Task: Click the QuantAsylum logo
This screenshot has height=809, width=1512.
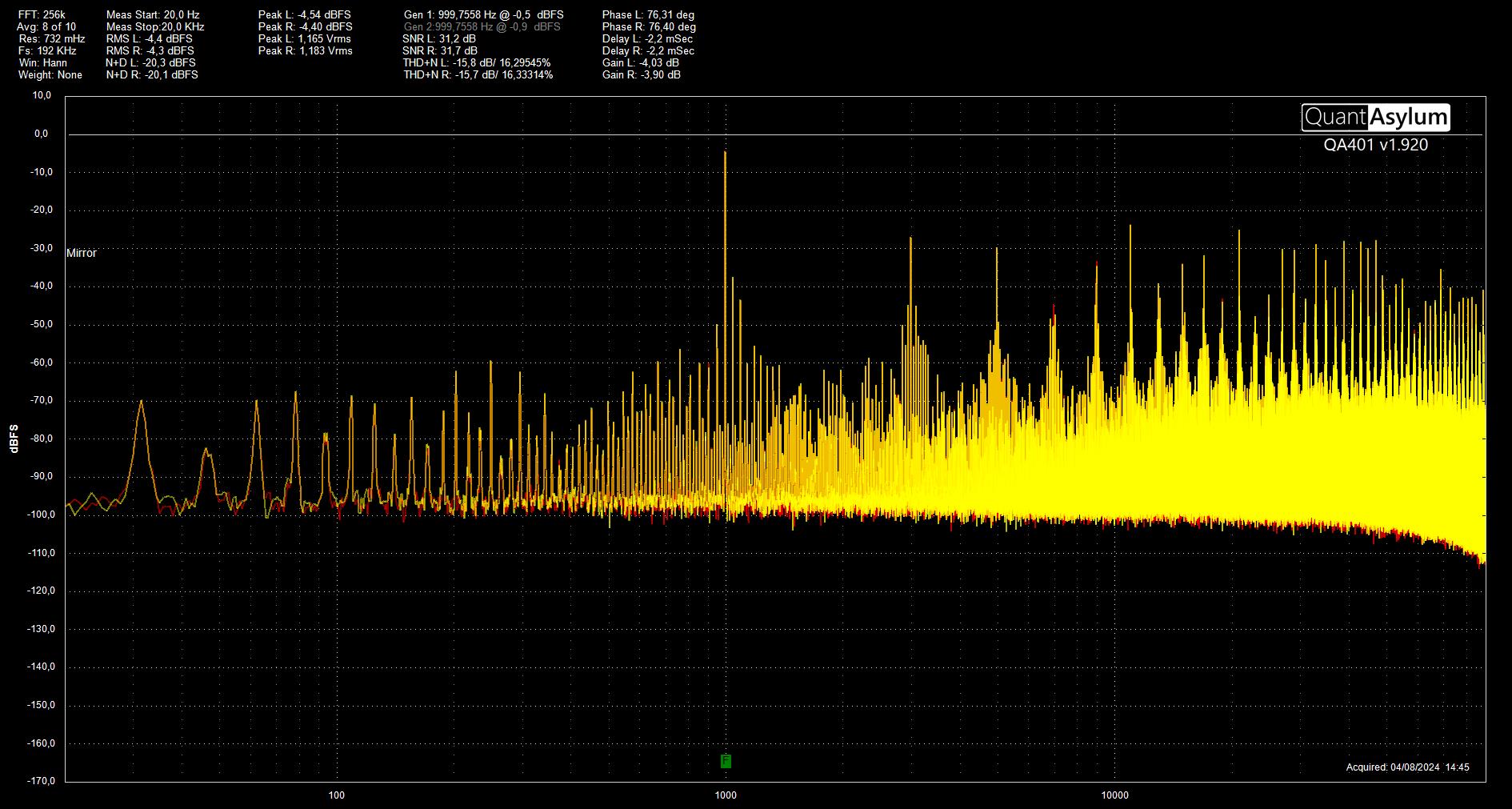Action: pos(1376,118)
